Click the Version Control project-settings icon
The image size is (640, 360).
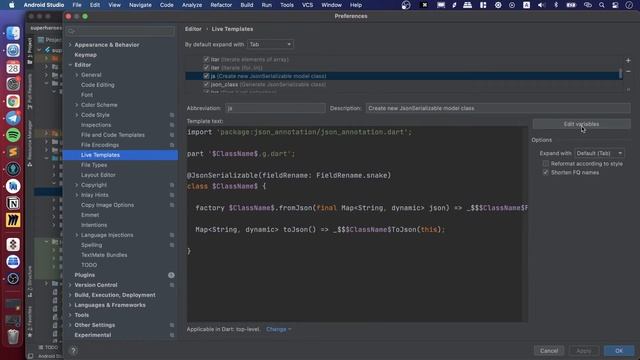point(172,285)
